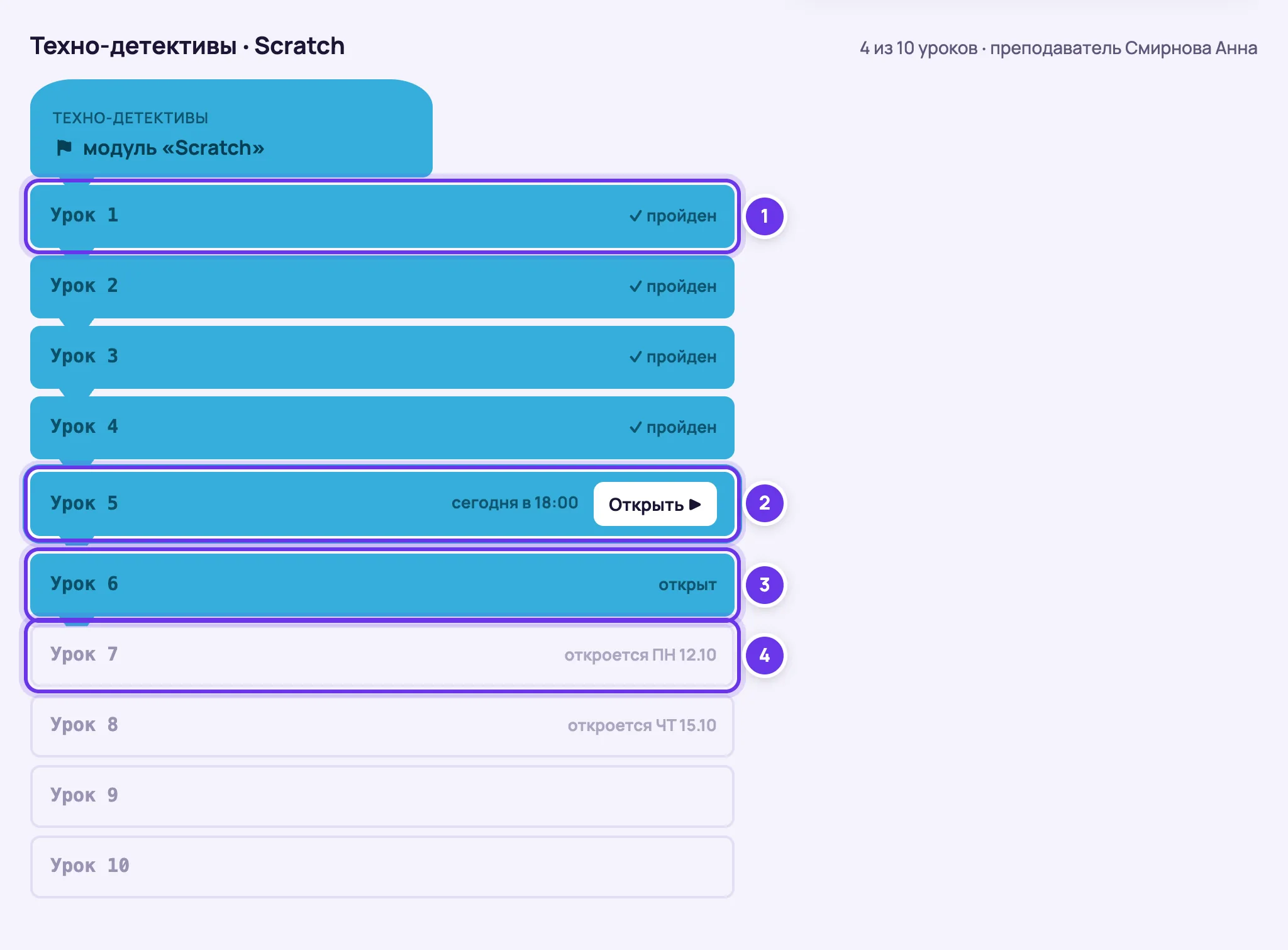Click the flag icon in the module header
Image resolution: width=1288 pixels, height=950 pixels.
coord(64,148)
